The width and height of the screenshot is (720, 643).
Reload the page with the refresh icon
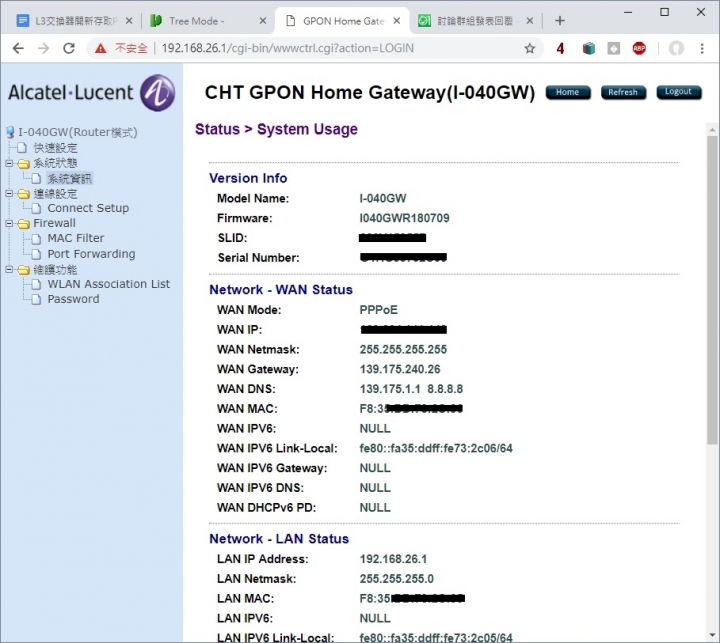point(69,48)
